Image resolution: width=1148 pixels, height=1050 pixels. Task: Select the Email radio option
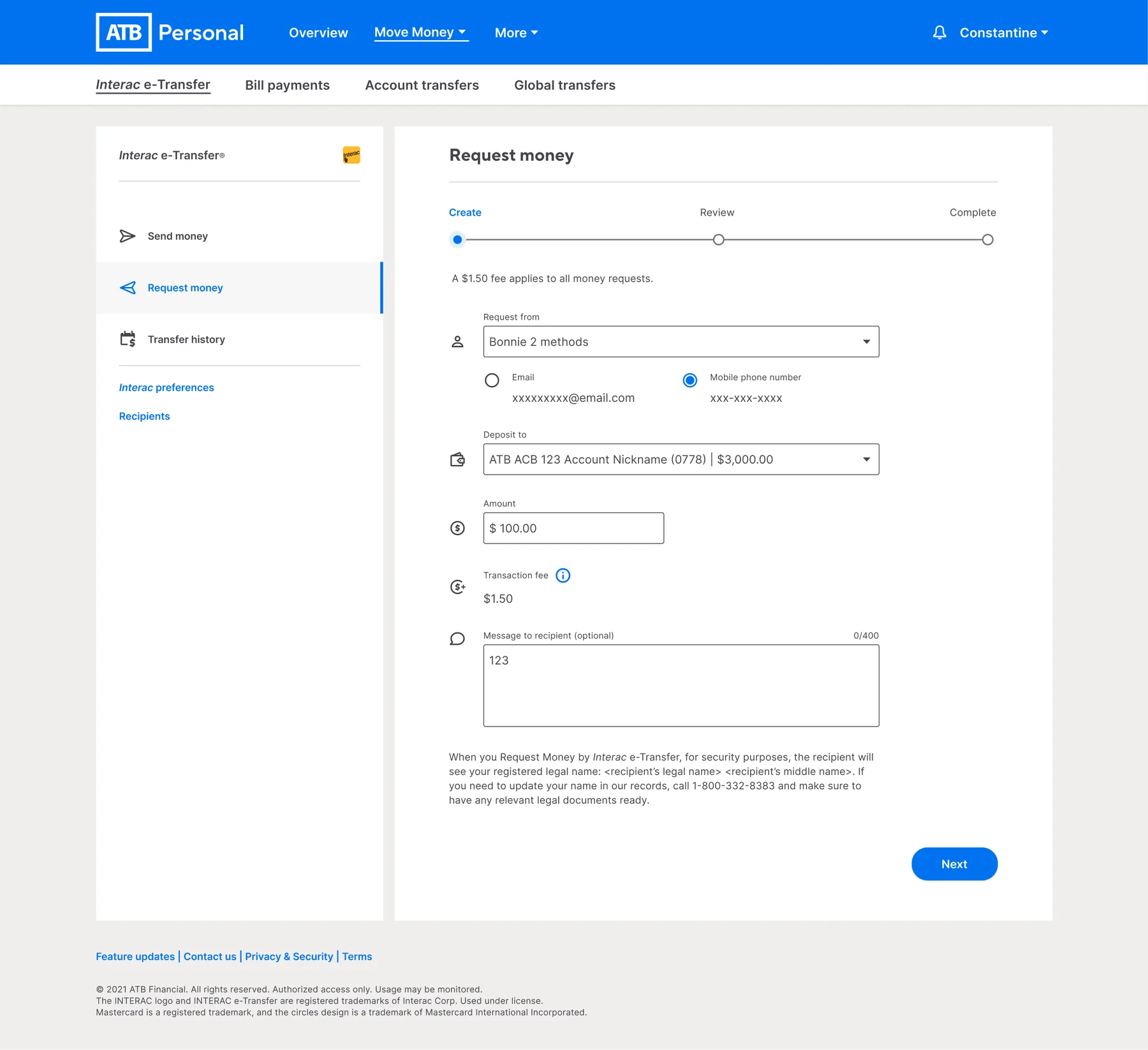pyautogui.click(x=492, y=380)
